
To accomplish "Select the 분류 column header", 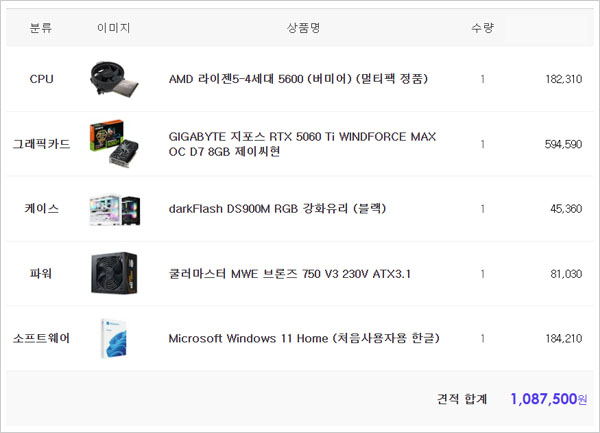I will pyautogui.click(x=41, y=28).
